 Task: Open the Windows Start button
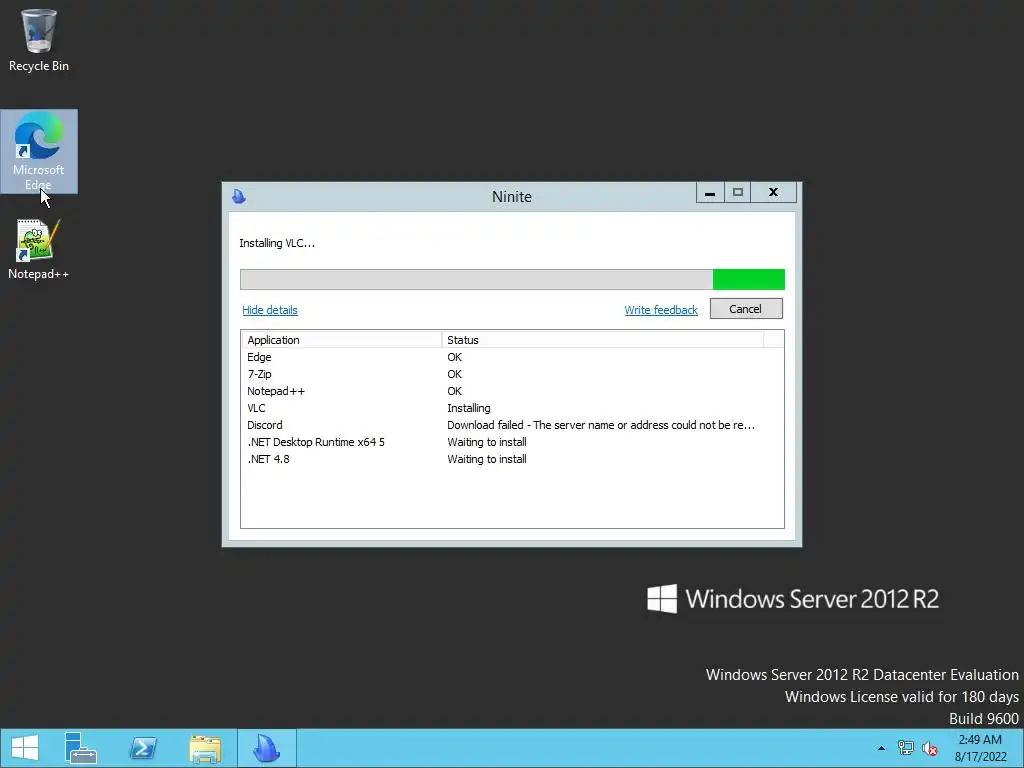[25, 748]
